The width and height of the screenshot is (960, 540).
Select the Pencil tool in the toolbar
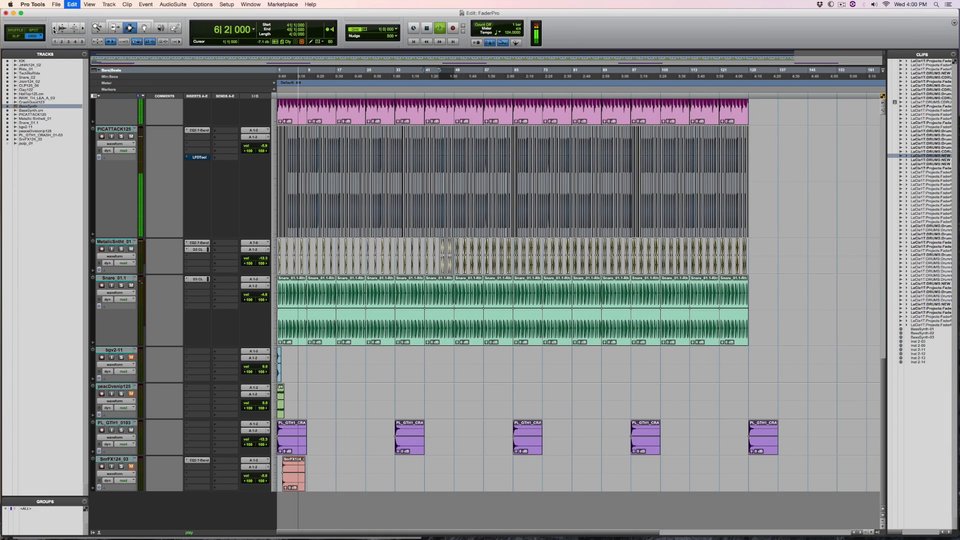(x=174, y=28)
